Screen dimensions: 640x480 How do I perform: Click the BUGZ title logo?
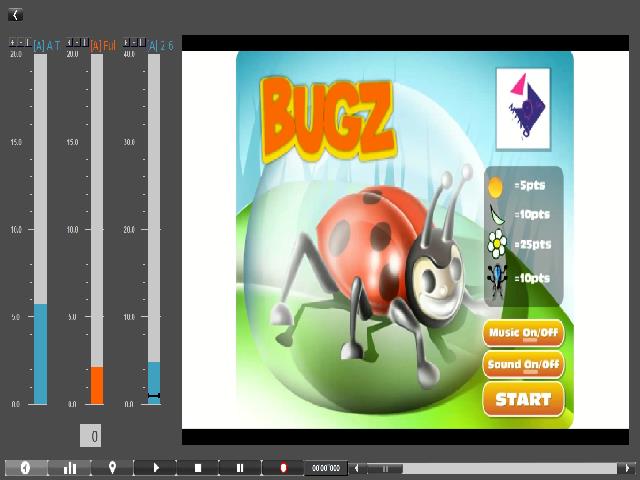[x=329, y=120]
